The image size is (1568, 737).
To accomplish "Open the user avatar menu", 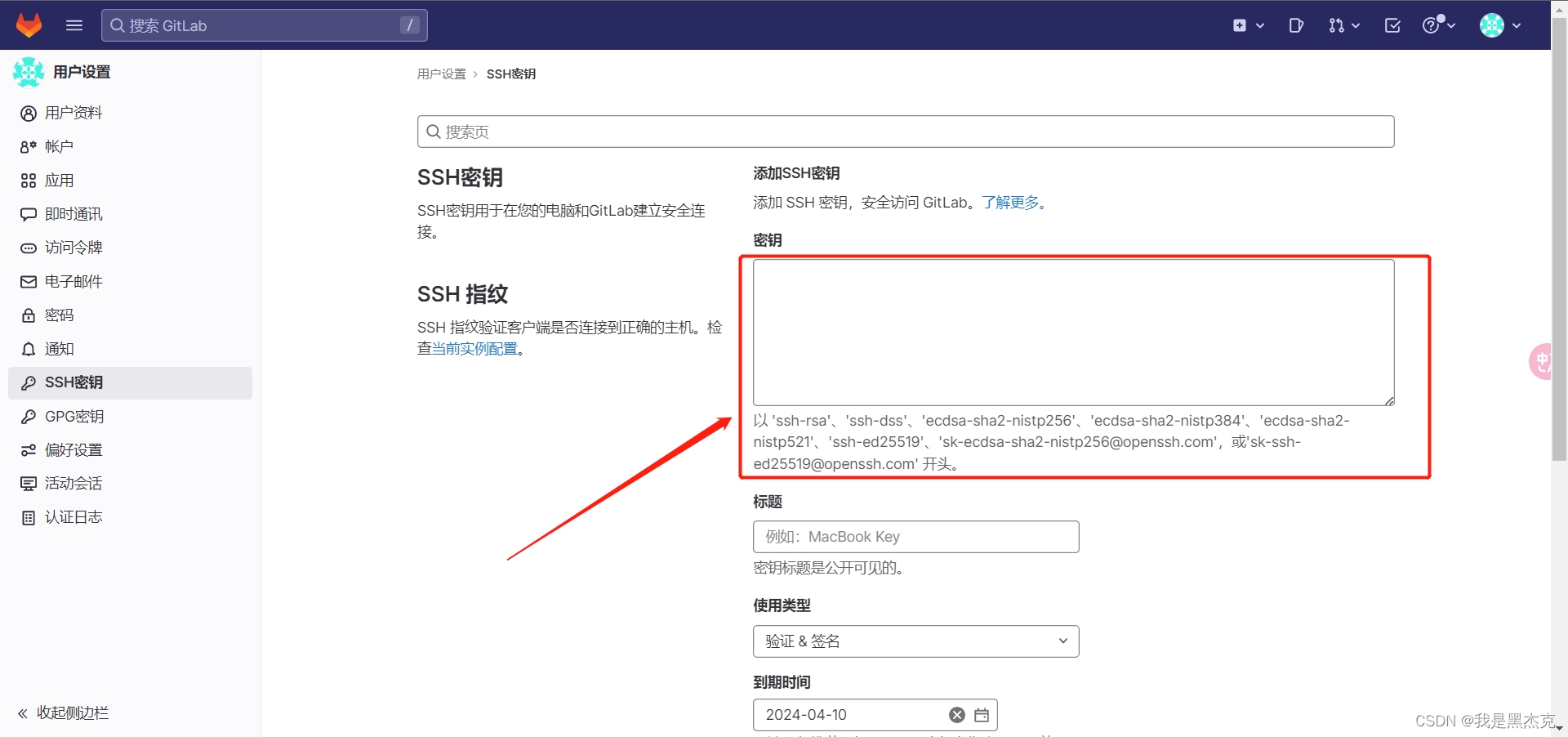I will pos(1500,25).
